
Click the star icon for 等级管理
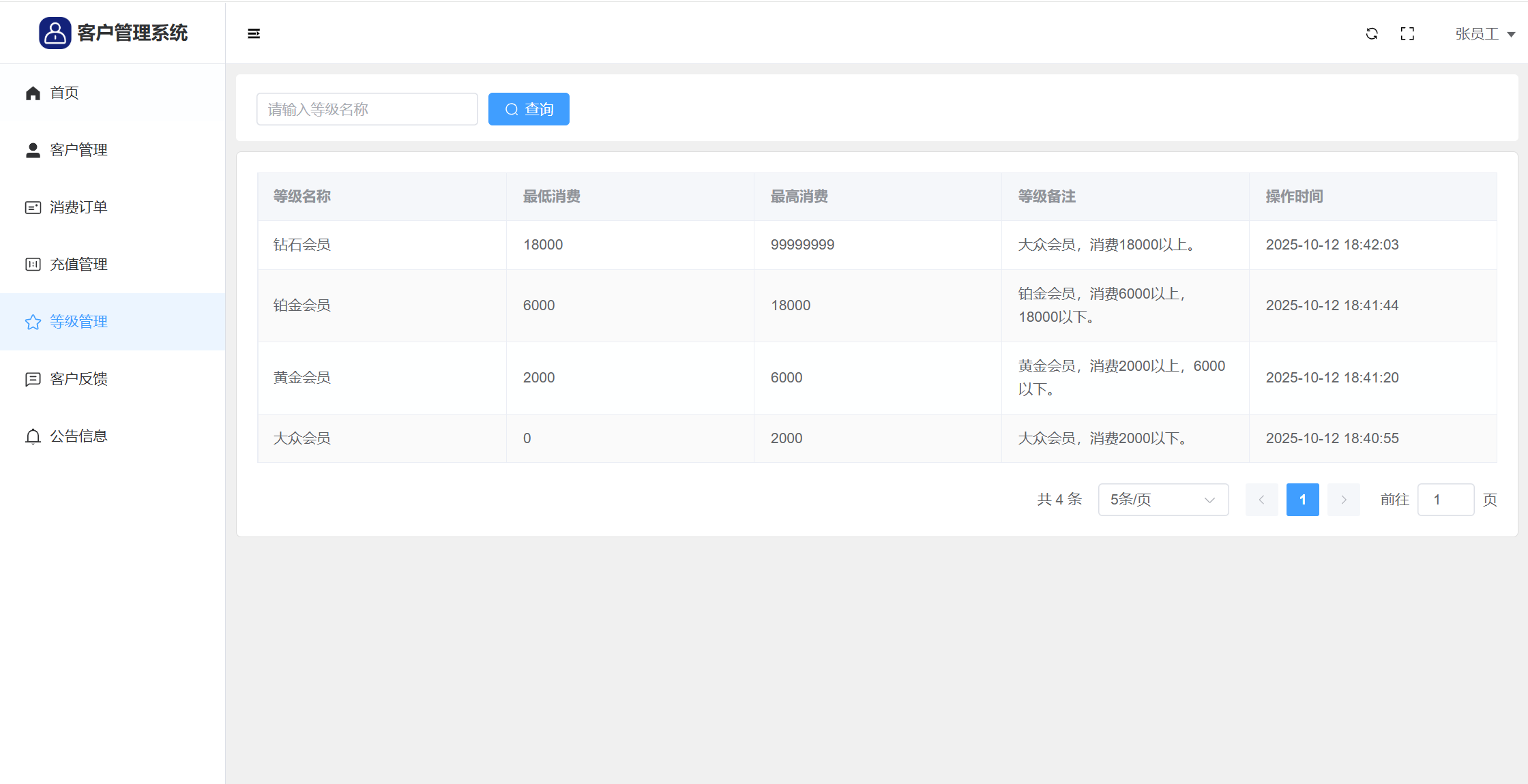coord(33,322)
